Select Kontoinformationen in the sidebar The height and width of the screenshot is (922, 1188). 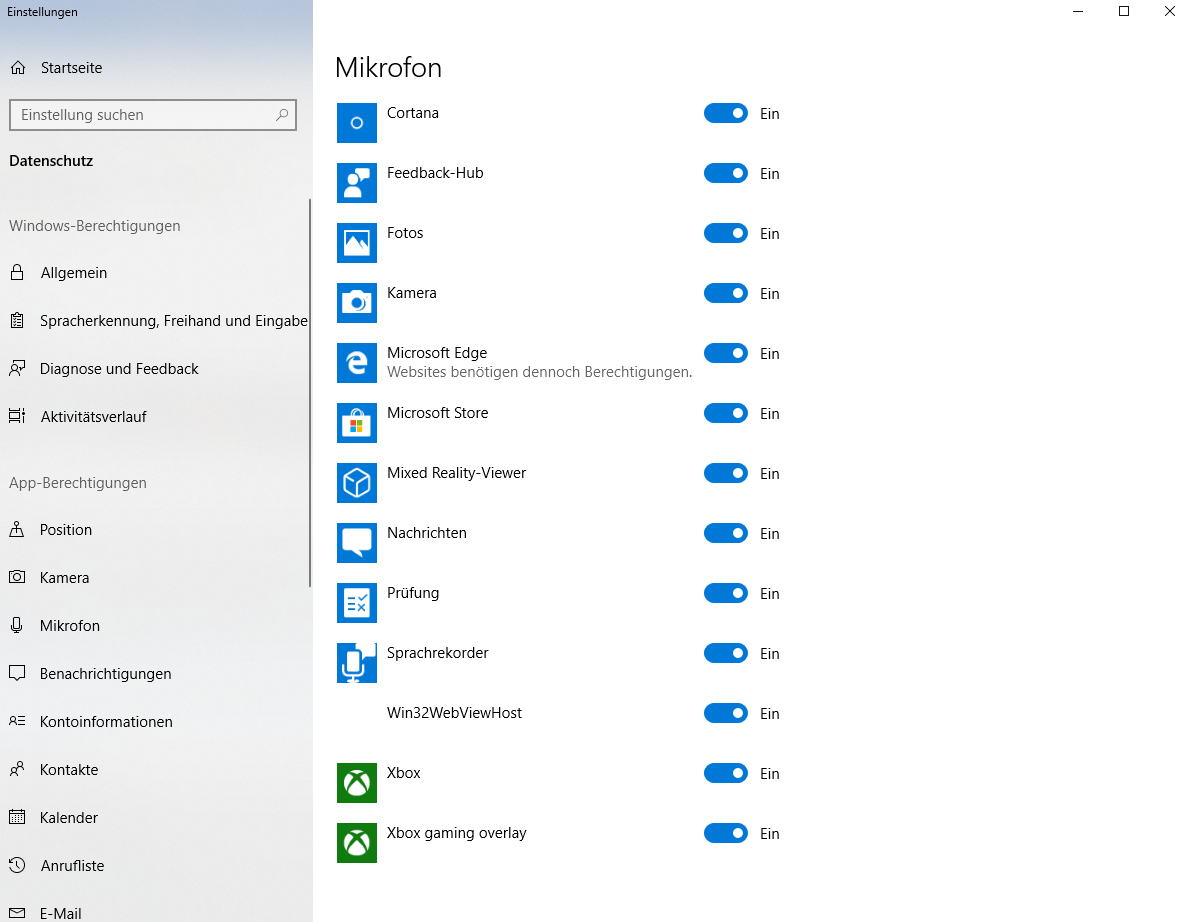[155, 721]
